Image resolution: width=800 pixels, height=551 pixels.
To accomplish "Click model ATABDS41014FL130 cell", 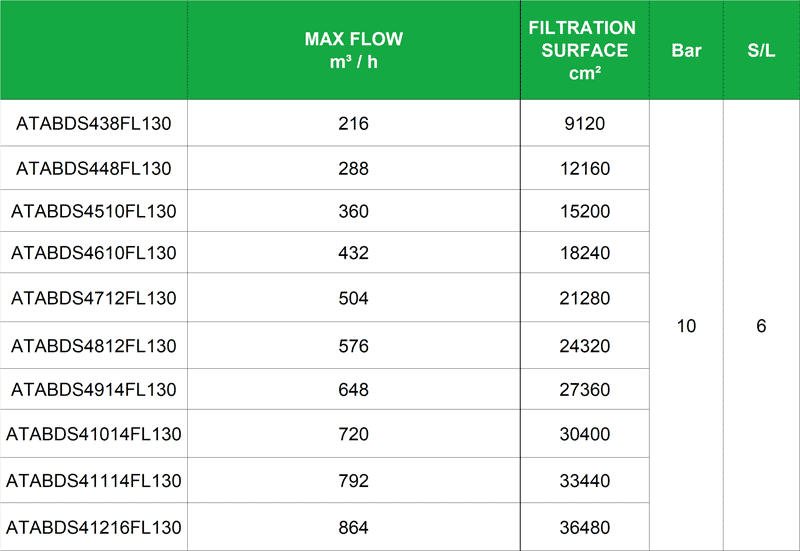I will [94, 434].
